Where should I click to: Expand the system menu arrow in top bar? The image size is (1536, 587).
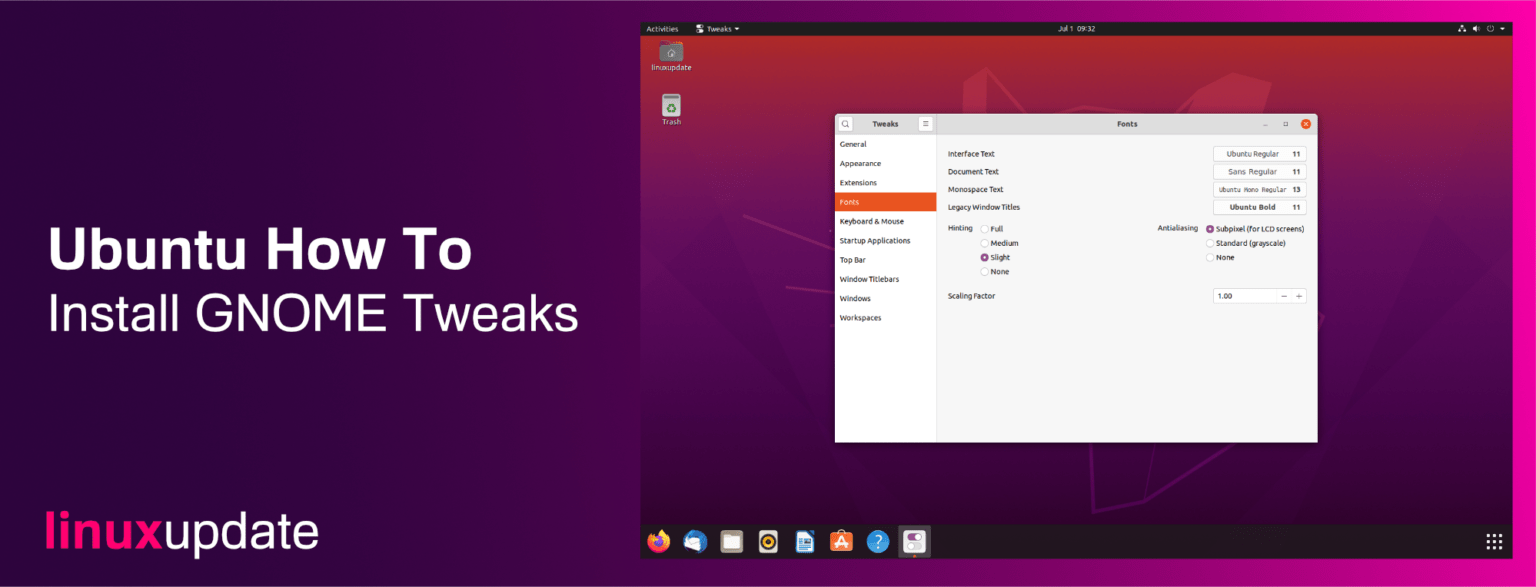pyautogui.click(x=1502, y=29)
